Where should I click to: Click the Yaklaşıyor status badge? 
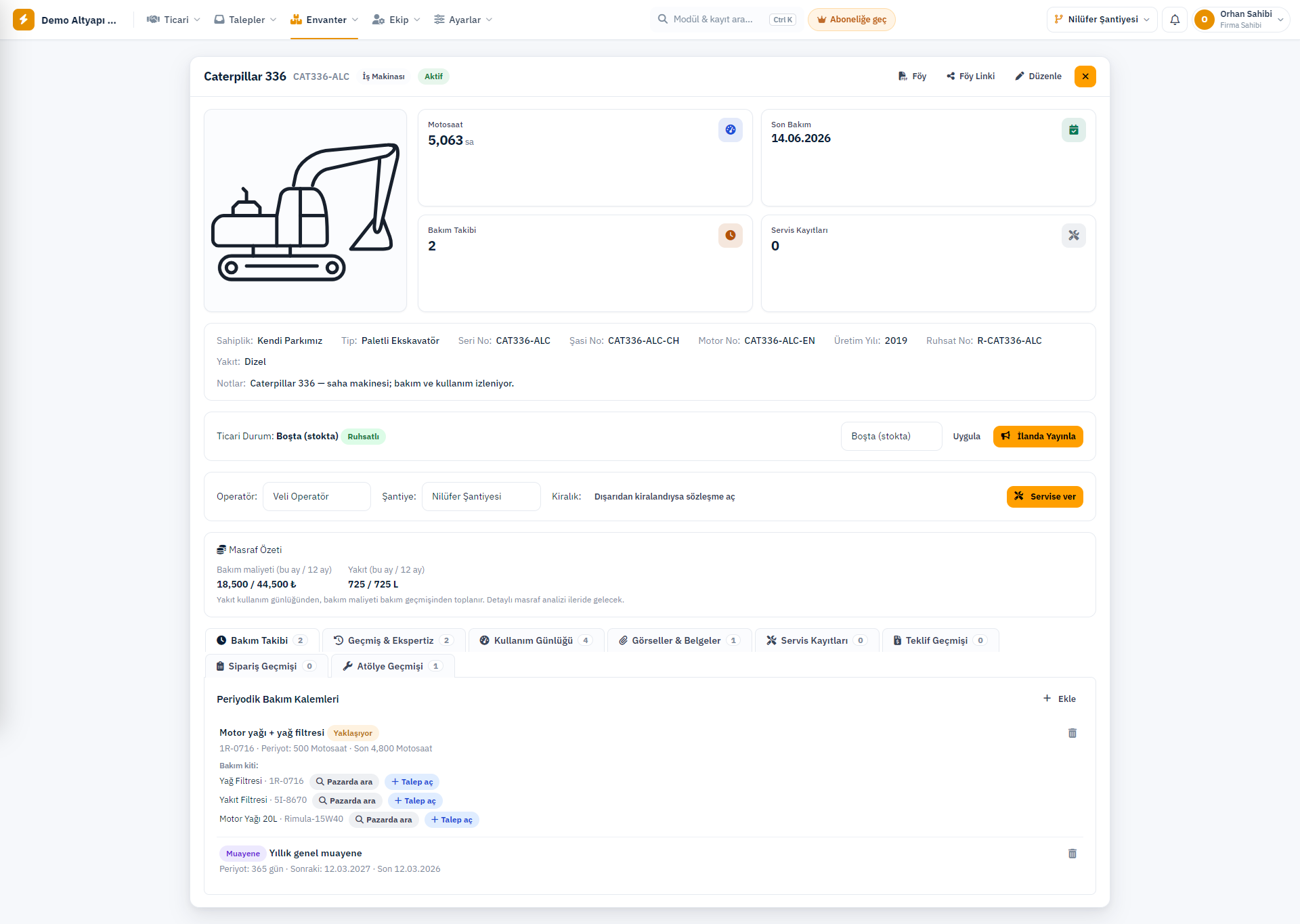pos(353,733)
